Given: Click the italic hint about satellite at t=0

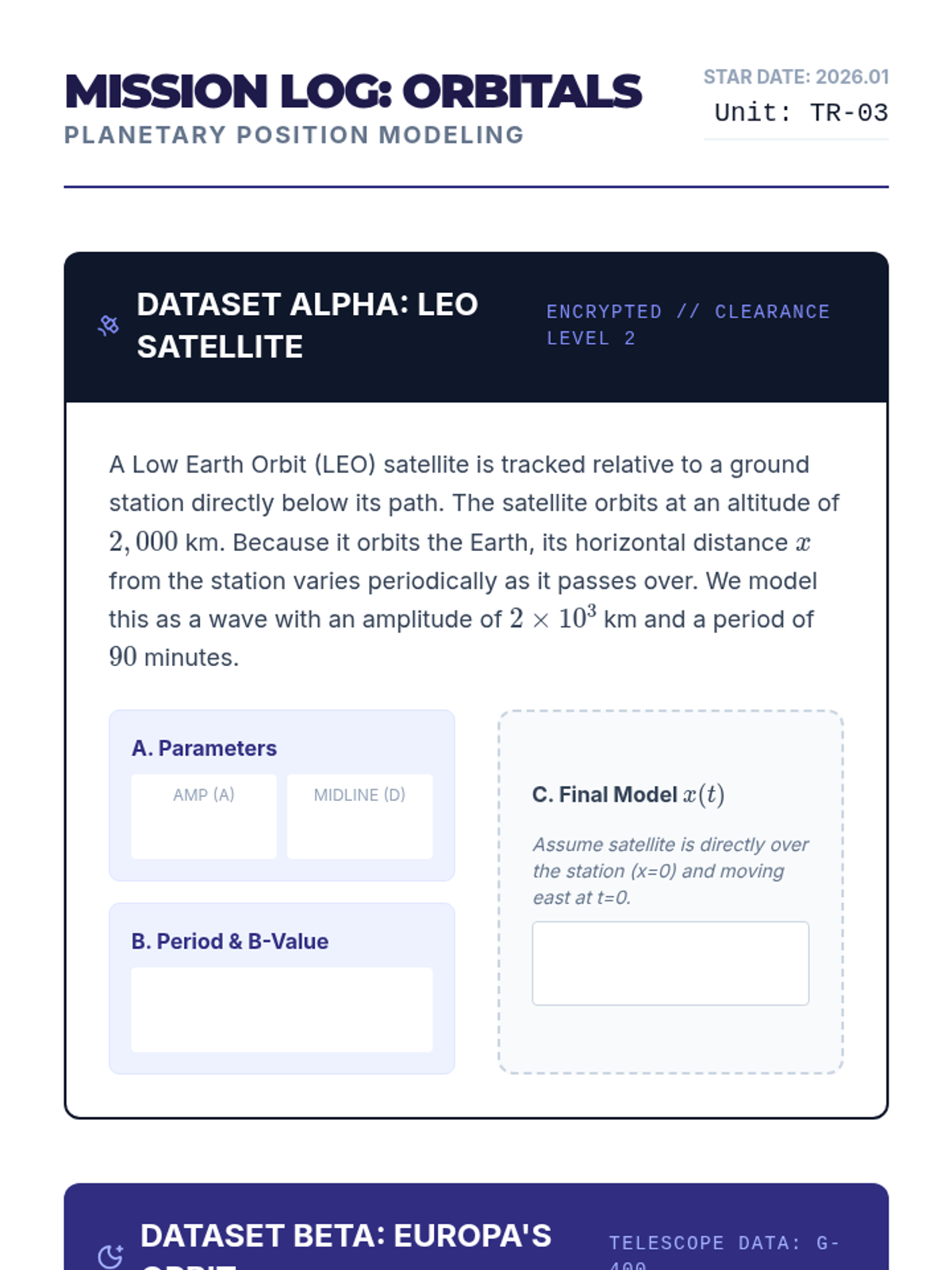Looking at the screenshot, I should pos(670,871).
